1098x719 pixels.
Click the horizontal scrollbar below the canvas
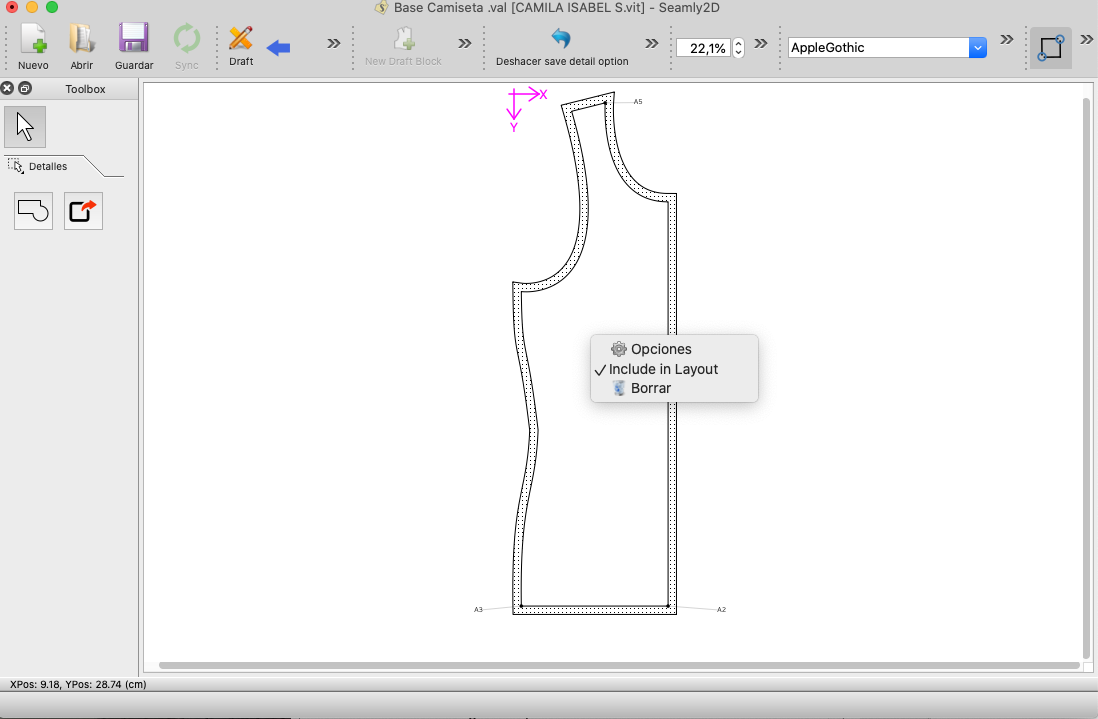[618, 665]
